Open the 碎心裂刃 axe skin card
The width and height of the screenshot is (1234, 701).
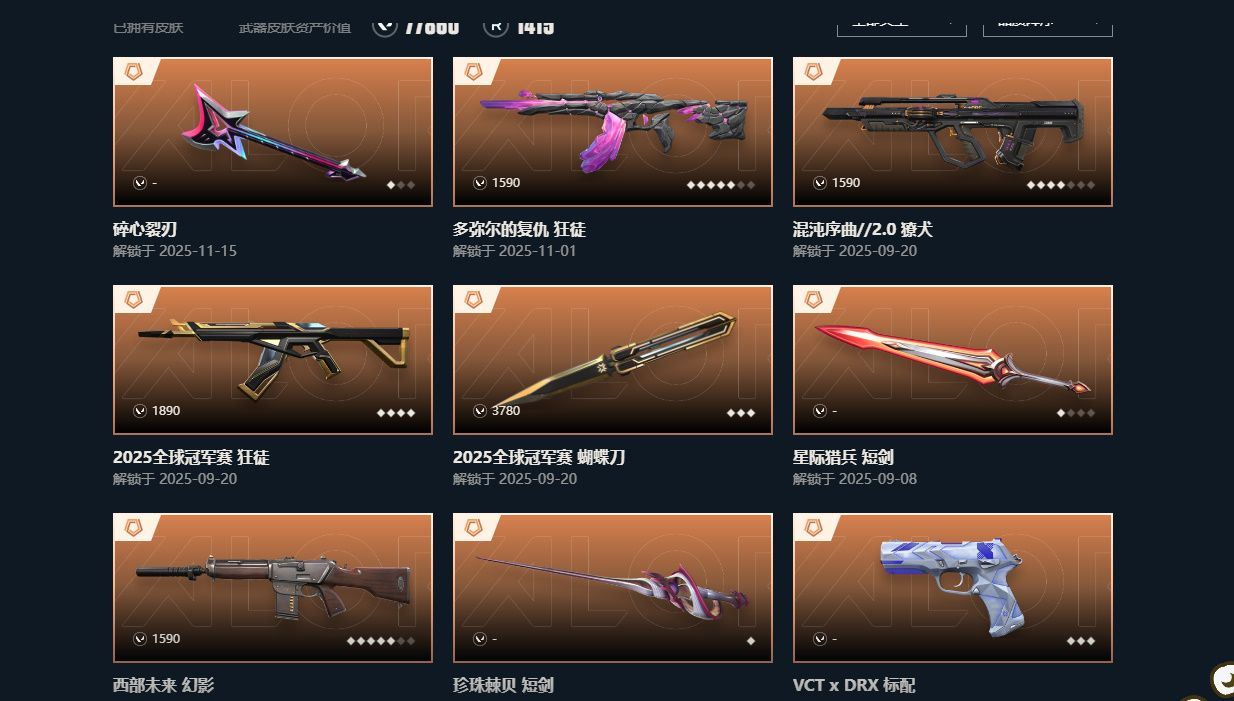[273, 132]
